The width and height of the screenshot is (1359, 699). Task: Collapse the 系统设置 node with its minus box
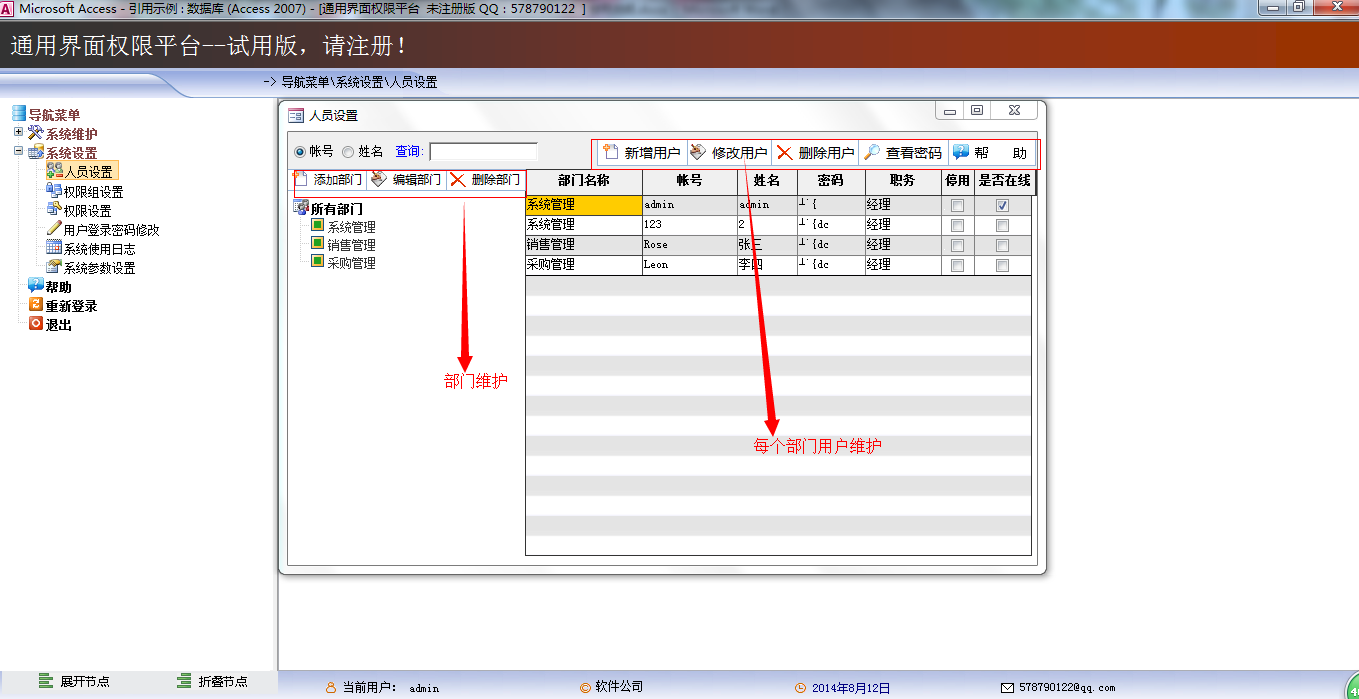click(x=18, y=152)
